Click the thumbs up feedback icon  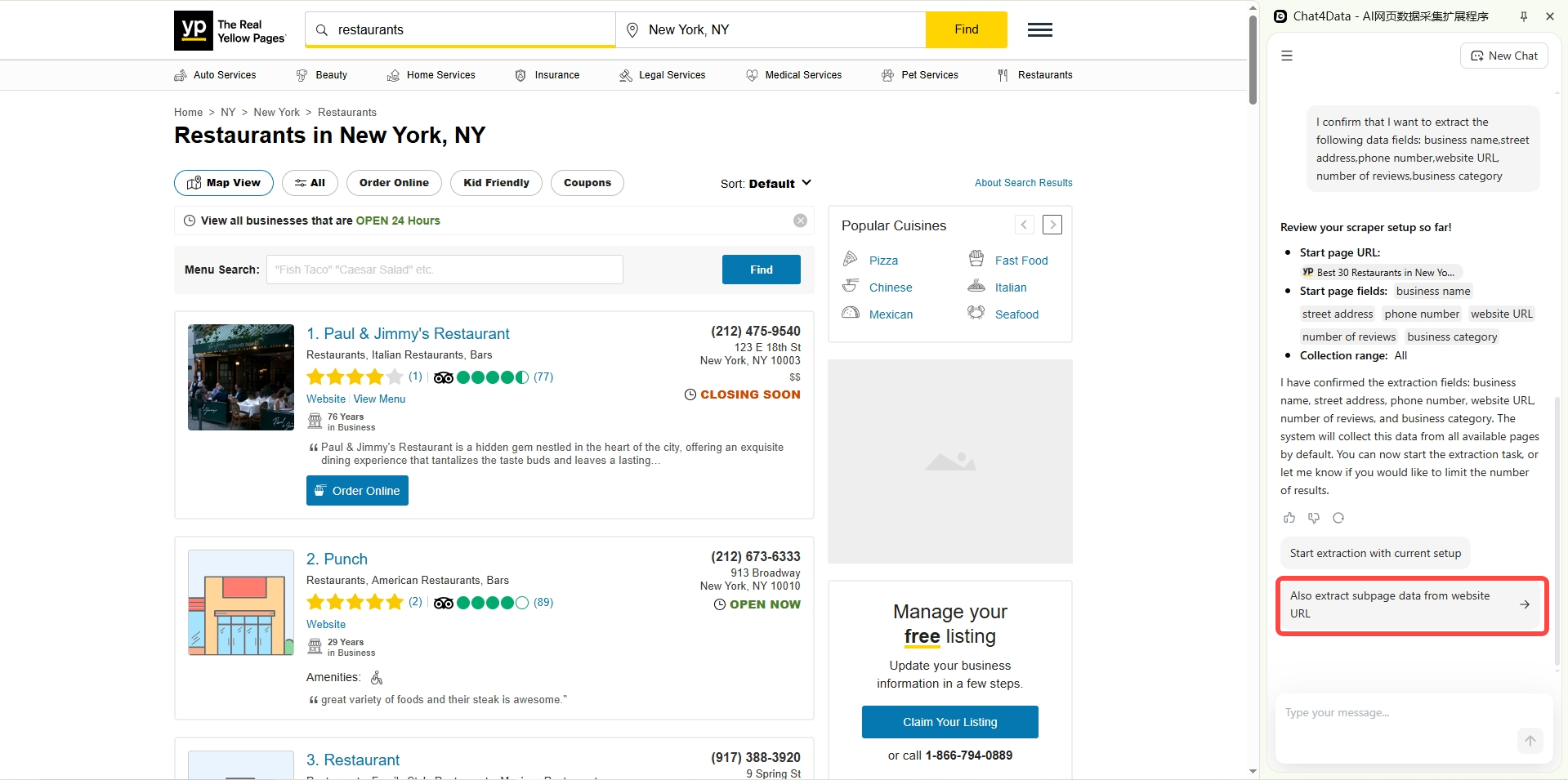click(1289, 518)
